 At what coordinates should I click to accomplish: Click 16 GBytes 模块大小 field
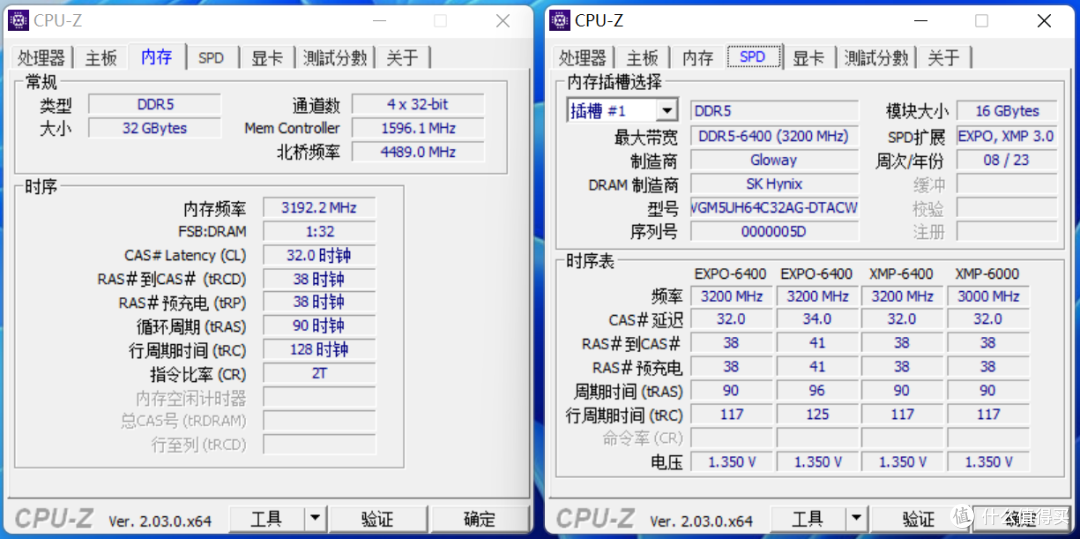(x=1006, y=111)
